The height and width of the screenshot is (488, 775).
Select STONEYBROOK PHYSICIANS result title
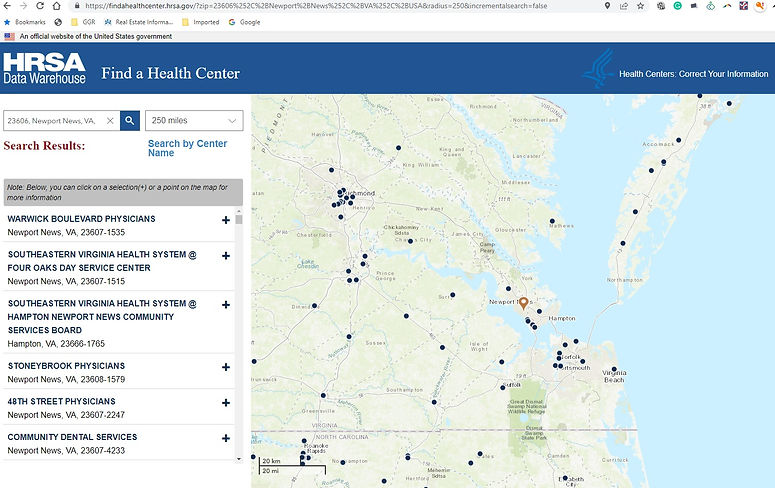66,366
